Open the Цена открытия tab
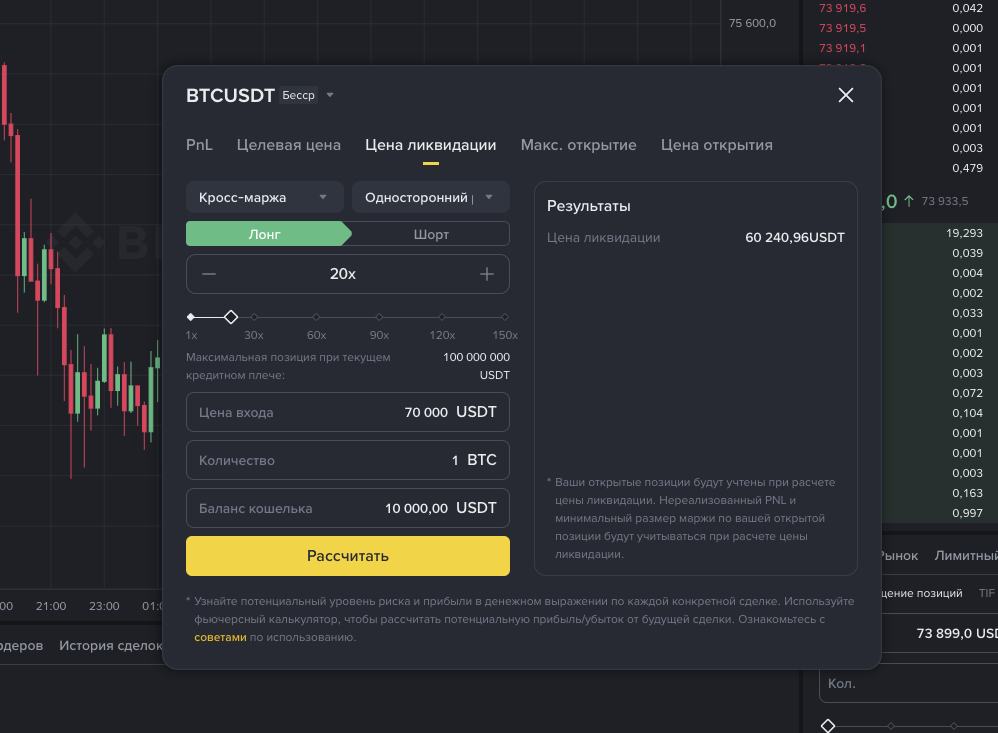This screenshot has height=733, width=998. pos(716,145)
